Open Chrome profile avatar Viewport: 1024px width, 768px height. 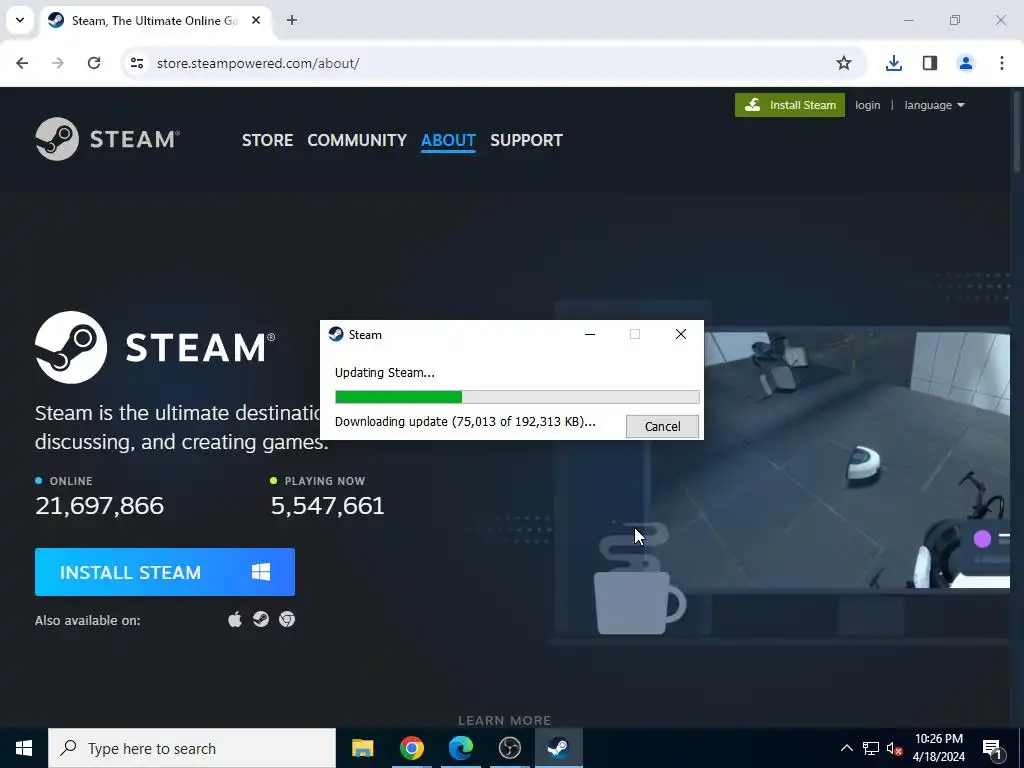pyautogui.click(x=966, y=63)
